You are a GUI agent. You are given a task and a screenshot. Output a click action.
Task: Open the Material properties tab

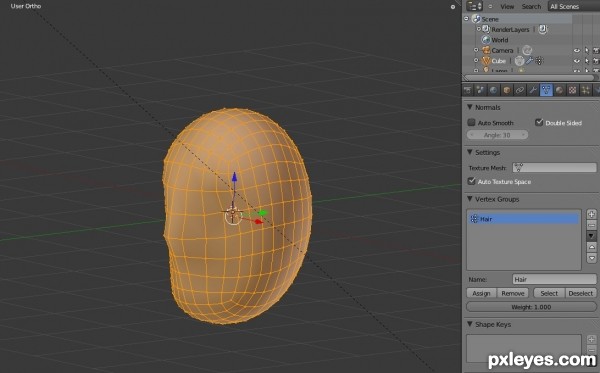point(559,90)
